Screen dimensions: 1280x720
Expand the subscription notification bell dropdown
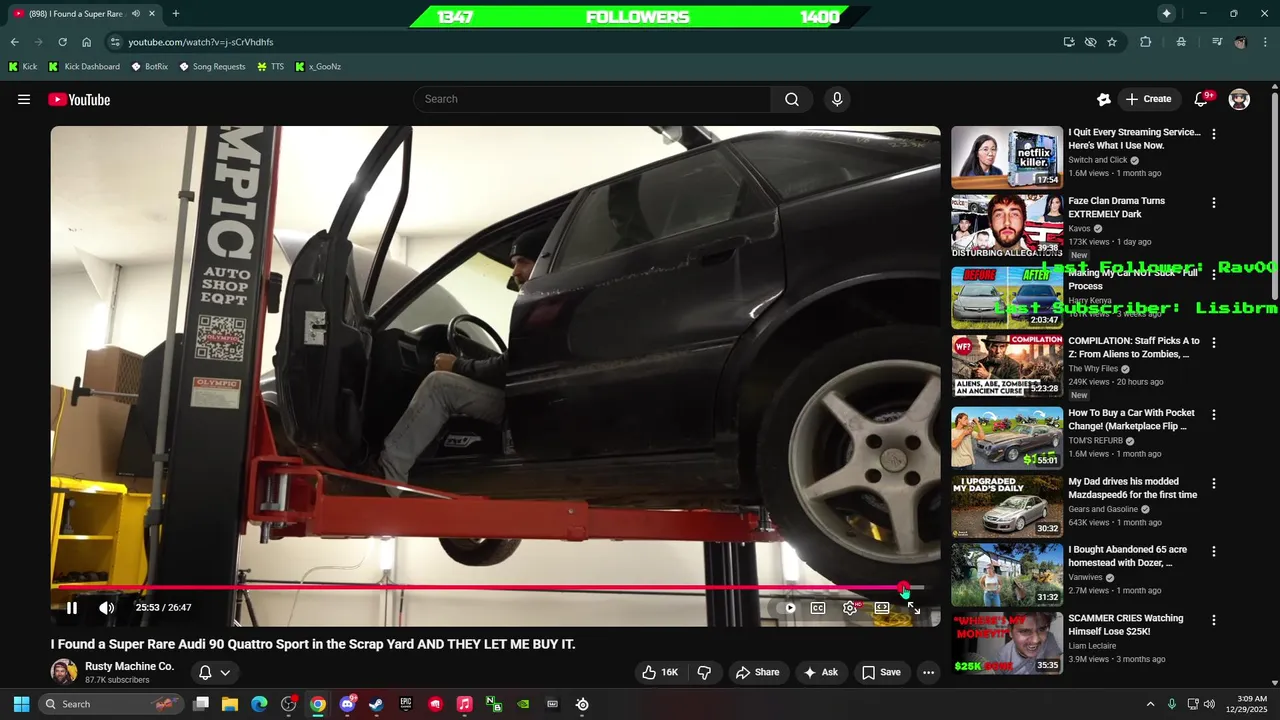215,672
